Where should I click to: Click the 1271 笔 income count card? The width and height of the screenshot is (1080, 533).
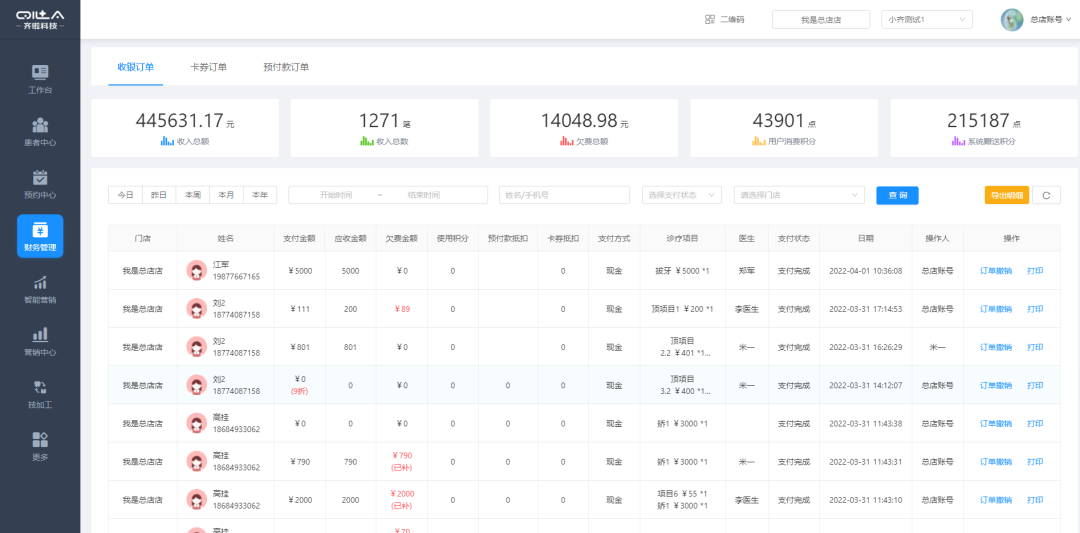[x=384, y=128]
